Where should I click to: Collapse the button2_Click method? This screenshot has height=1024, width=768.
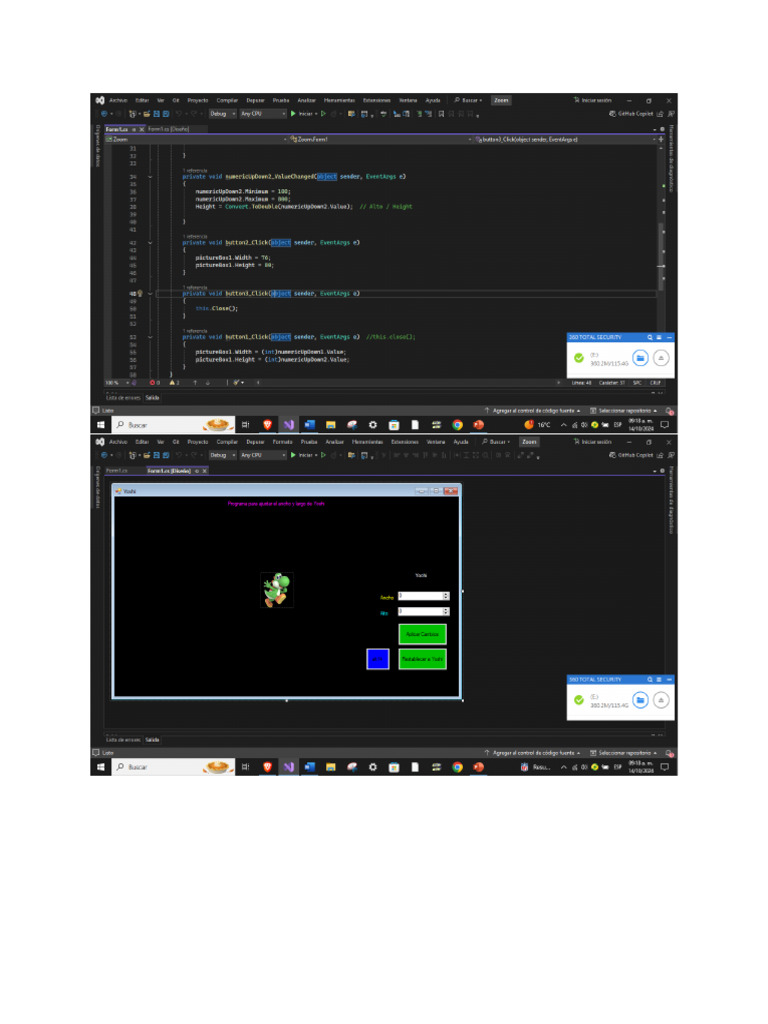(x=150, y=243)
